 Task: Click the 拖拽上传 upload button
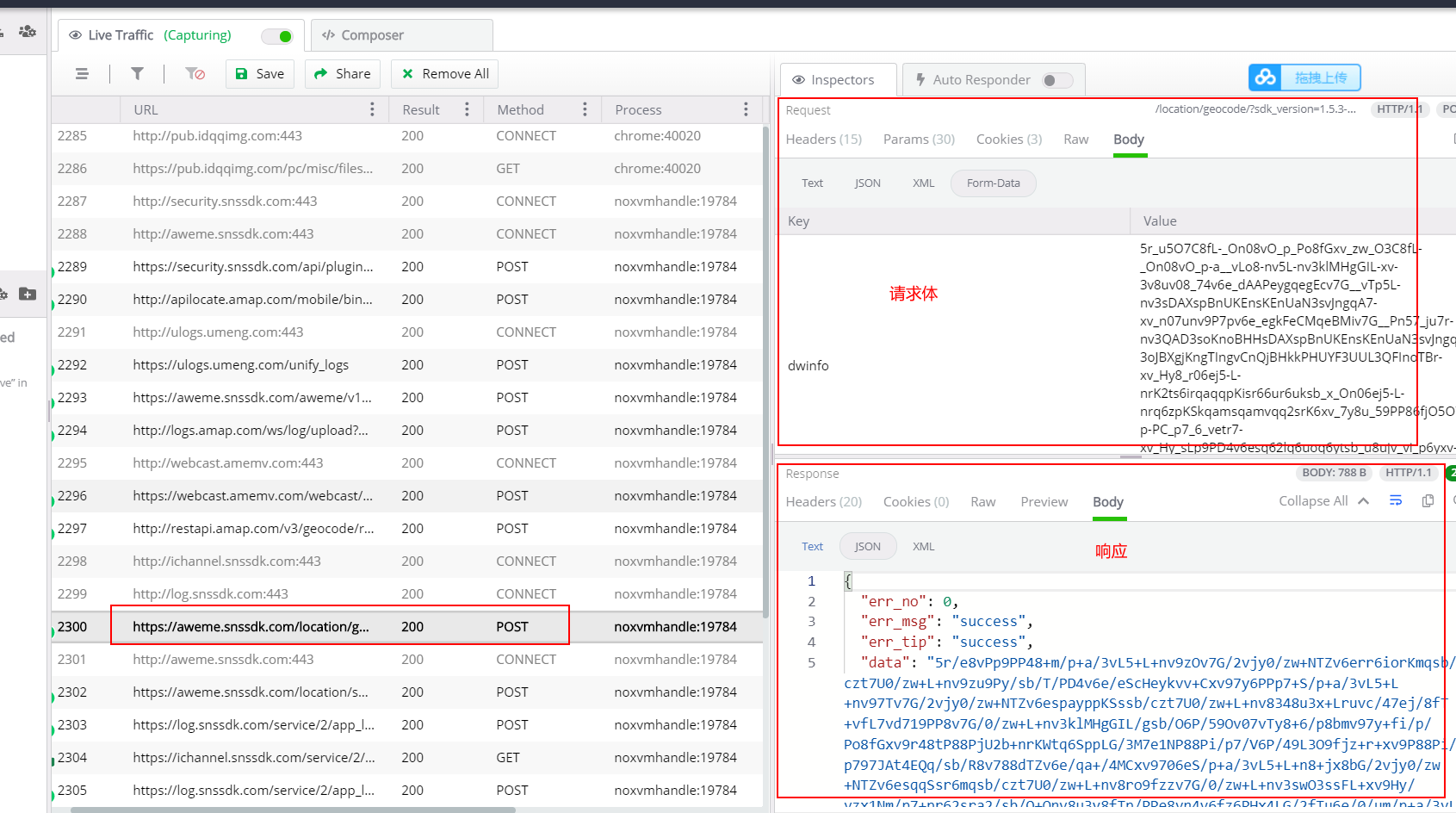click(1304, 78)
